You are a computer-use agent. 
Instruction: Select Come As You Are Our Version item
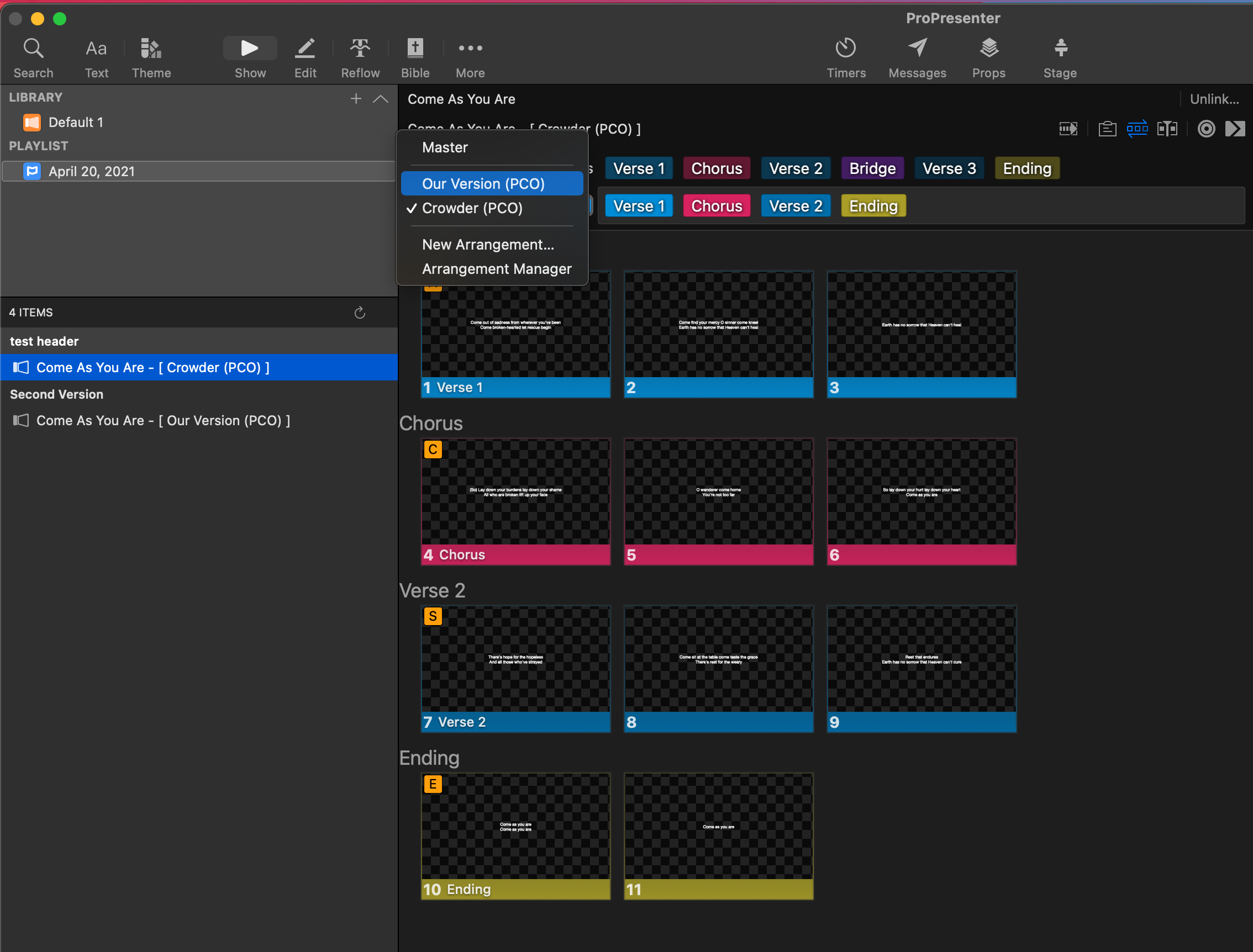click(199, 420)
